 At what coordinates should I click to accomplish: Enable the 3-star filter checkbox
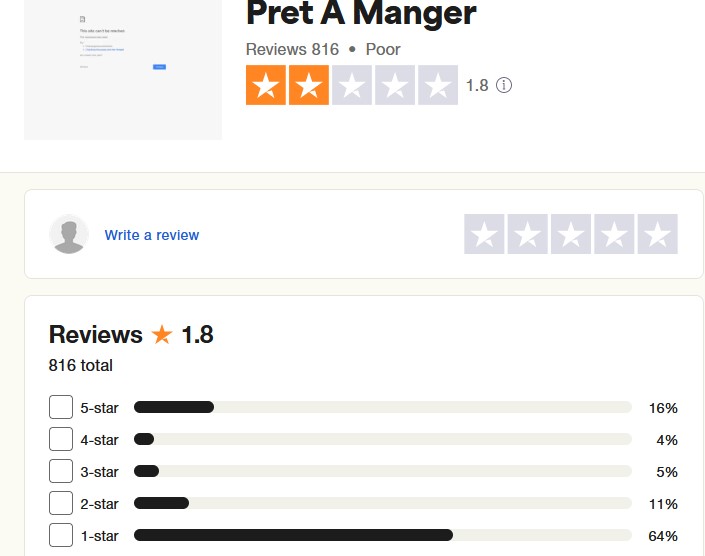[61, 471]
